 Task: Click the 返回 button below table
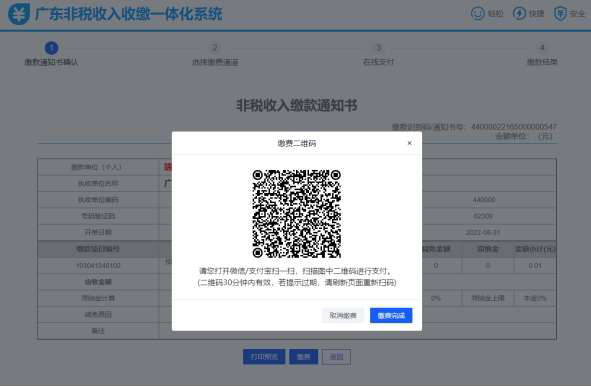click(x=336, y=357)
